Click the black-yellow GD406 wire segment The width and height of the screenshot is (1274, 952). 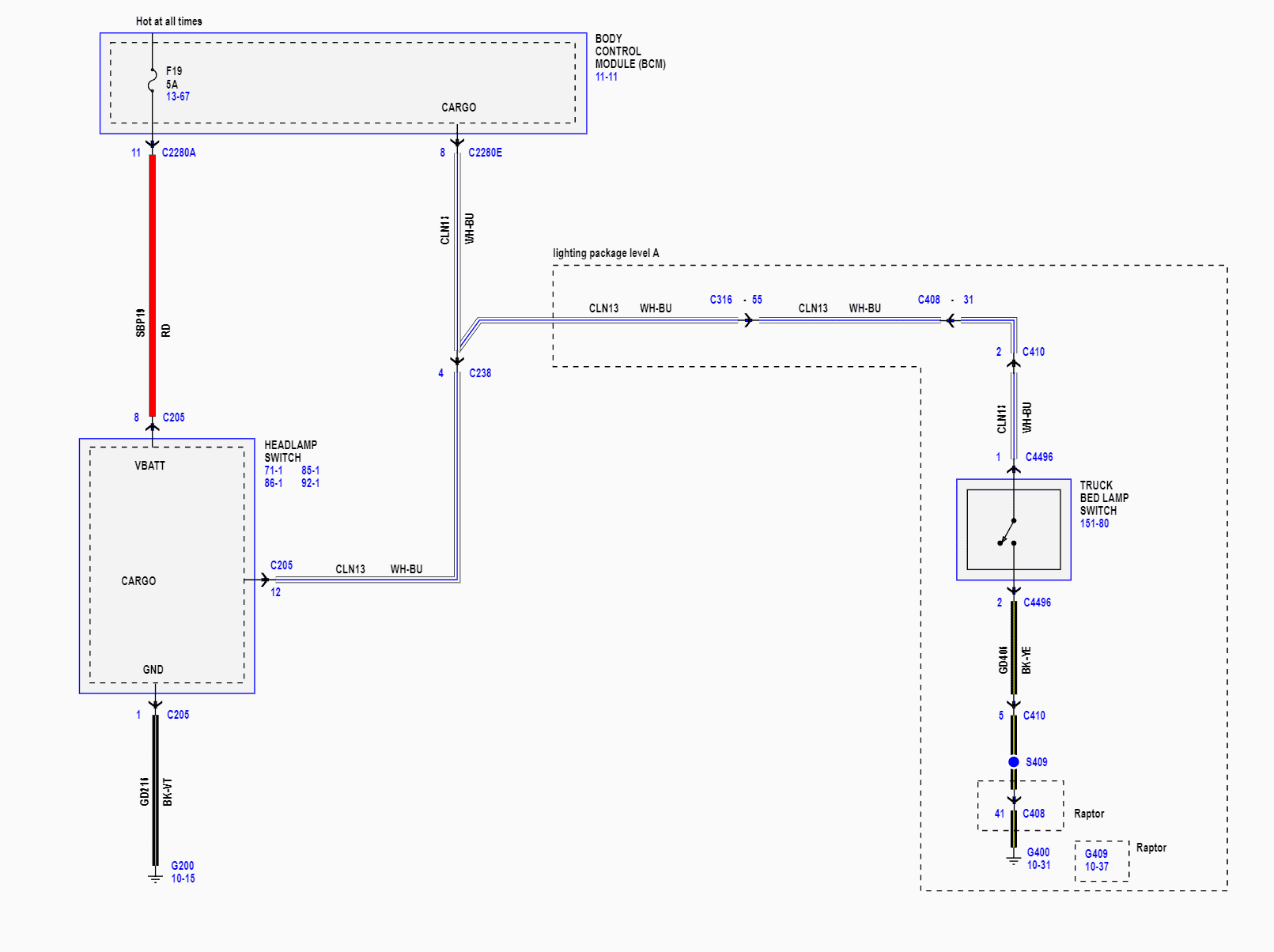pyautogui.click(x=1013, y=648)
